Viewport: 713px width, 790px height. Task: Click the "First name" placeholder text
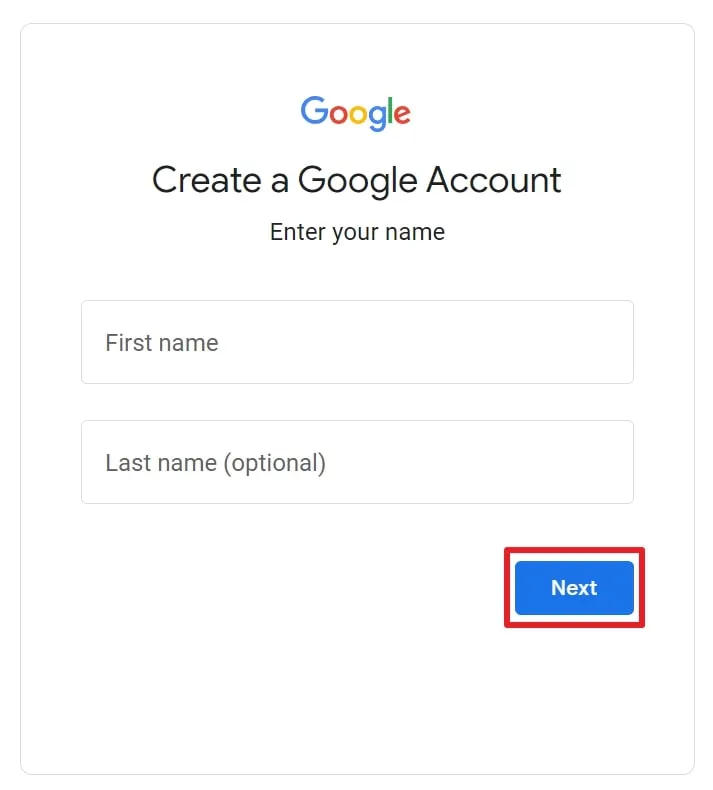[x=161, y=343]
